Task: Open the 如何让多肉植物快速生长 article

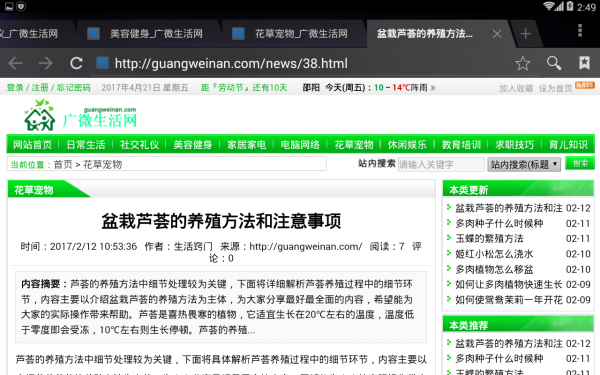Action: coord(509,284)
